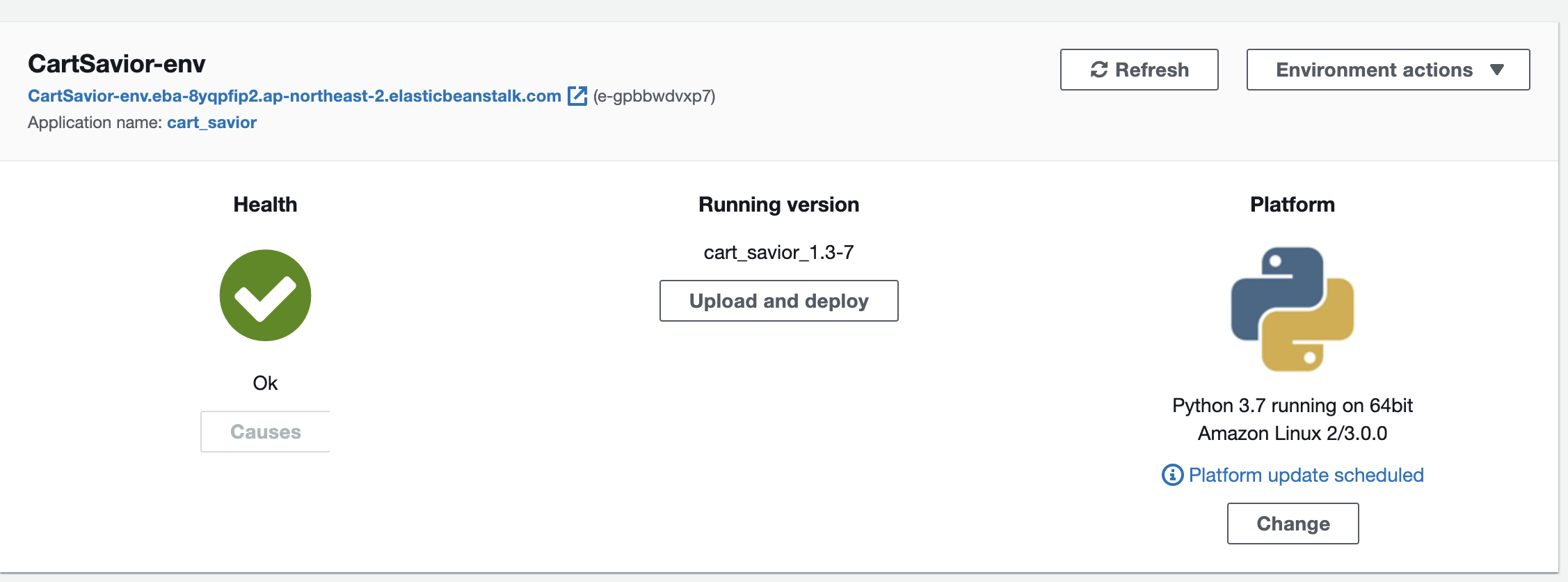This screenshot has width=1568, height=582.
Task: Click the Refresh button
Action: (1139, 70)
